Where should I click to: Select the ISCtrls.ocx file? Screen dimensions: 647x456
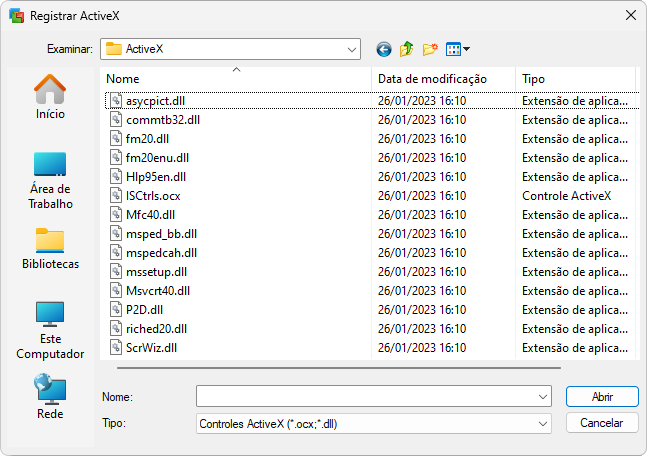(153, 195)
